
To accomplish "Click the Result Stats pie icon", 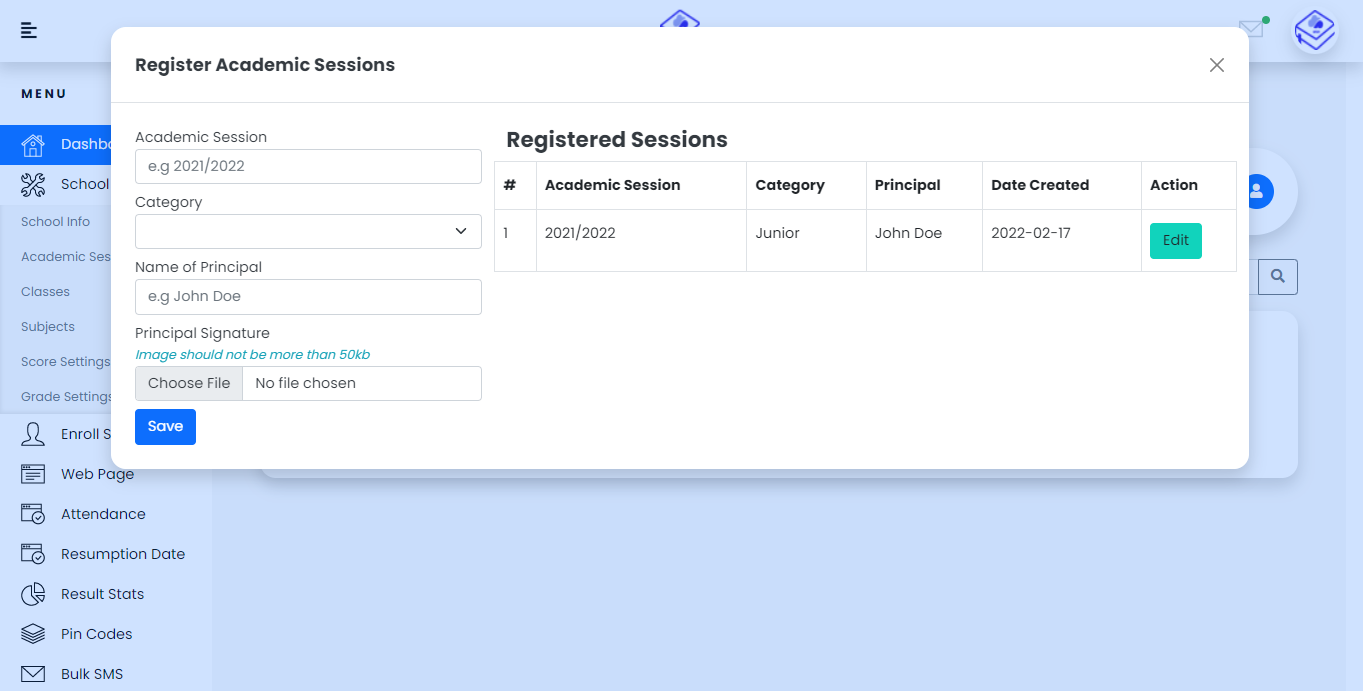I will coord(33,594).
